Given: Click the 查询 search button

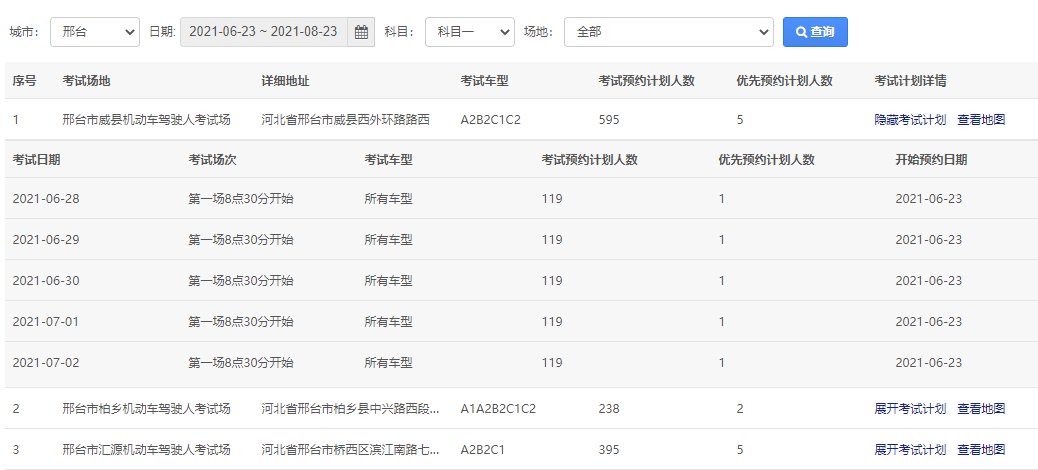Looking at the screenshot, I should coord(815,32).
